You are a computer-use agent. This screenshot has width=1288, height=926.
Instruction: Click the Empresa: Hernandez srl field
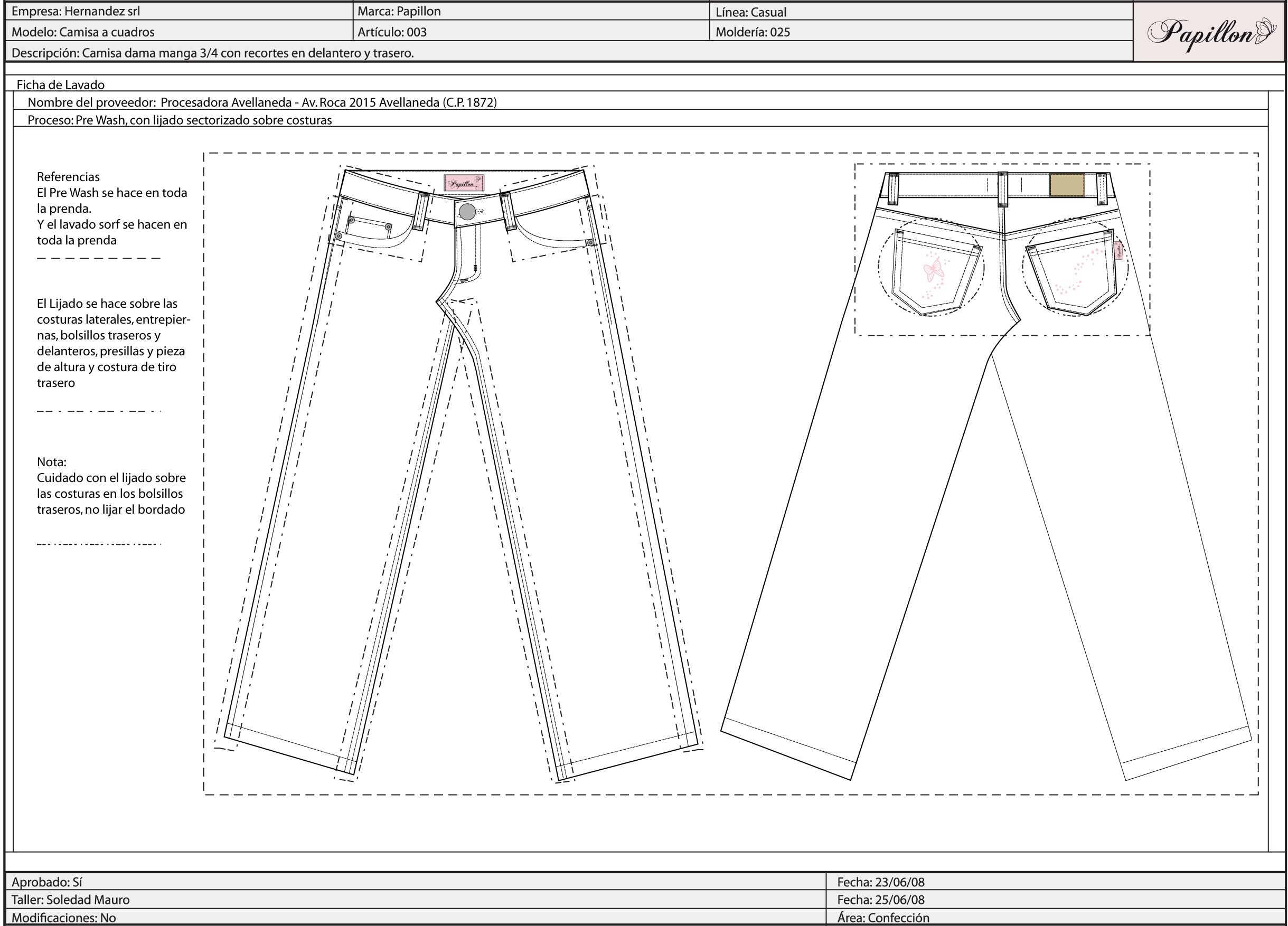(76, 12)
